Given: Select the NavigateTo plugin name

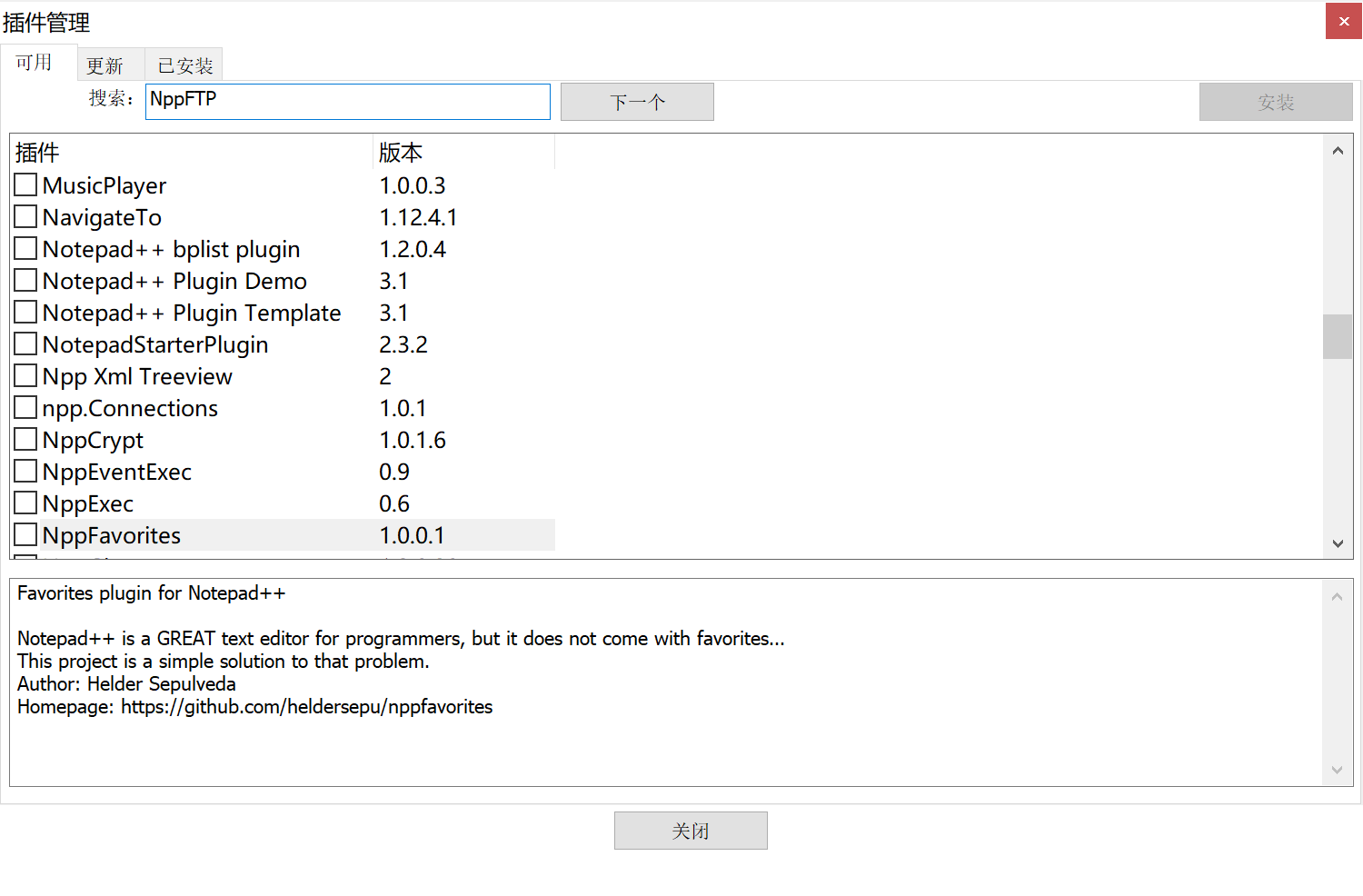Looking at the screenshot, I should click(102, 217).
